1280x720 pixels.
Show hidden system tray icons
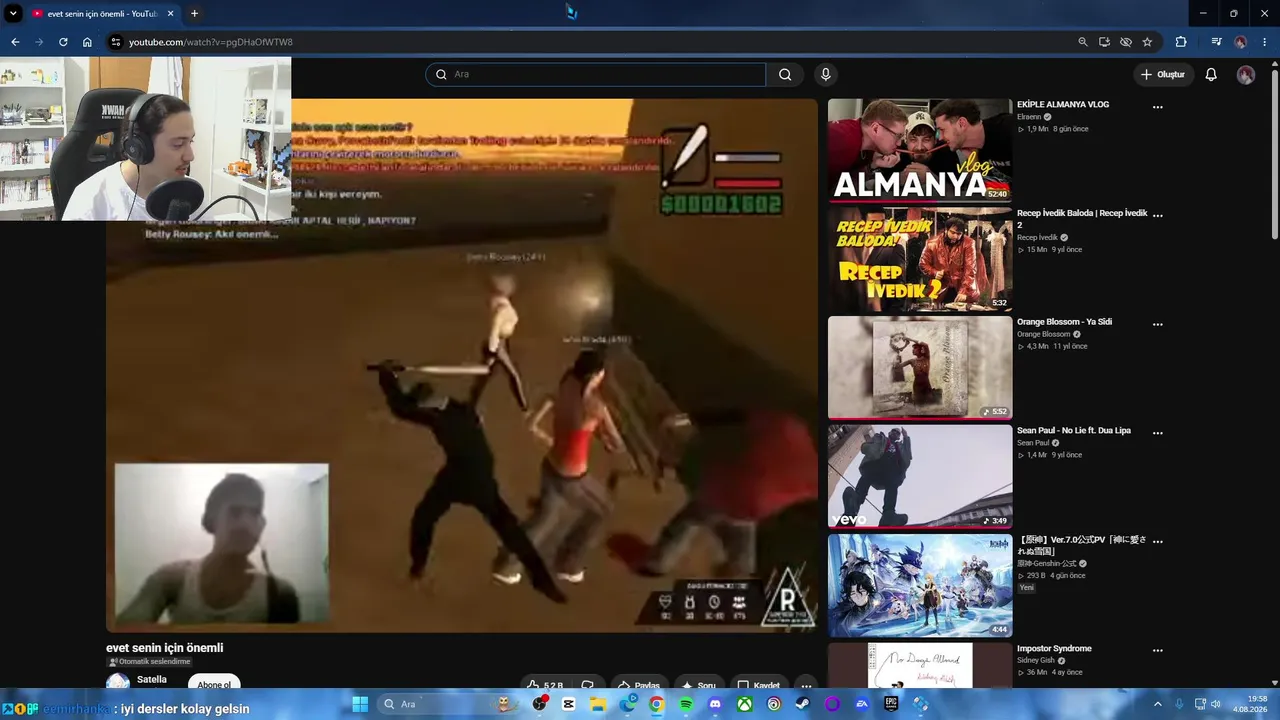click(1158, 704)
